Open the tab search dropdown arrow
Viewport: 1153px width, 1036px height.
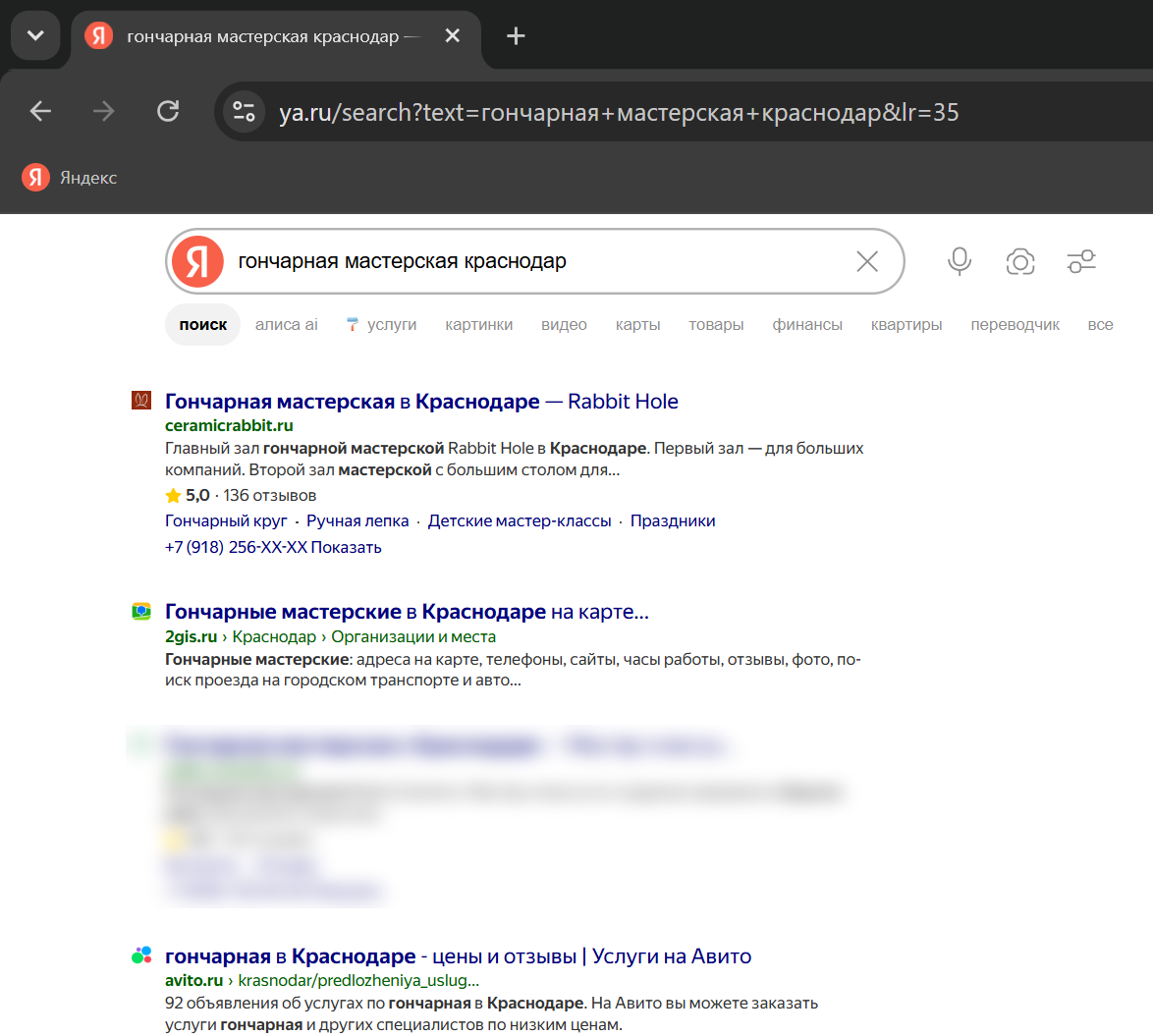tap(35, 35)
